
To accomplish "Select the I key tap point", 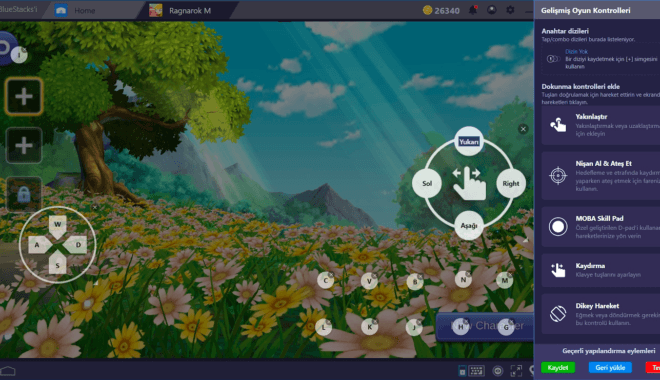I will pyautogui.click(x=19, y=55).
